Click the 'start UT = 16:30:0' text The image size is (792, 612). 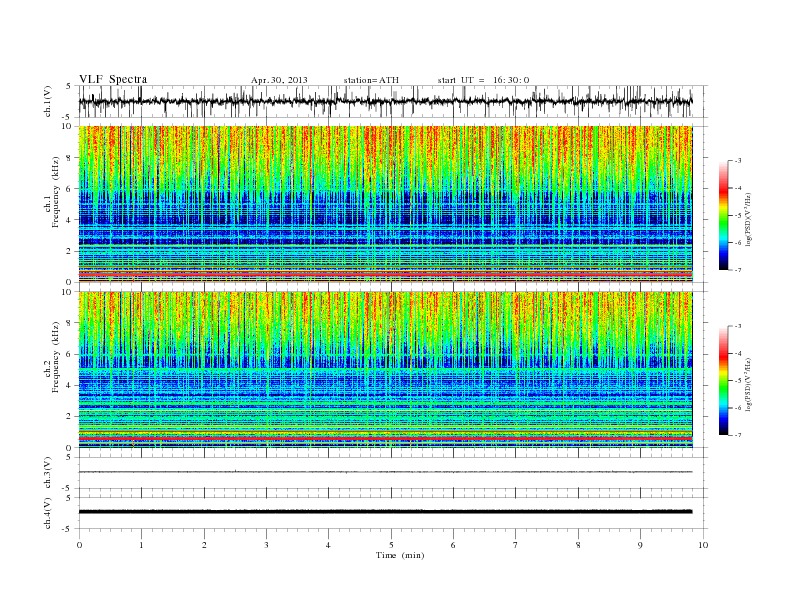(x=483, y=80)
